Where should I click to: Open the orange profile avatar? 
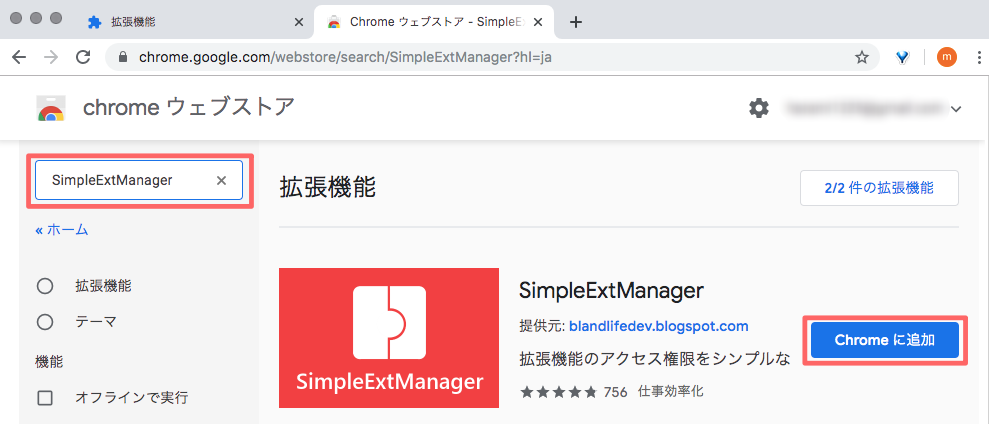tap(946, 58)
